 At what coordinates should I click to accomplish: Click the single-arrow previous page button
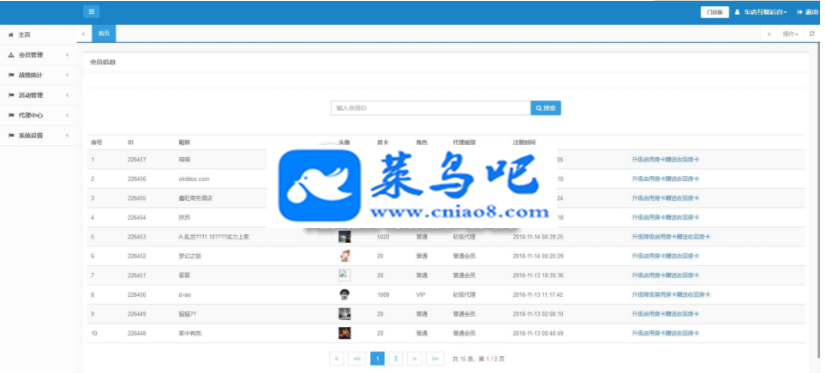coord(337,359)
